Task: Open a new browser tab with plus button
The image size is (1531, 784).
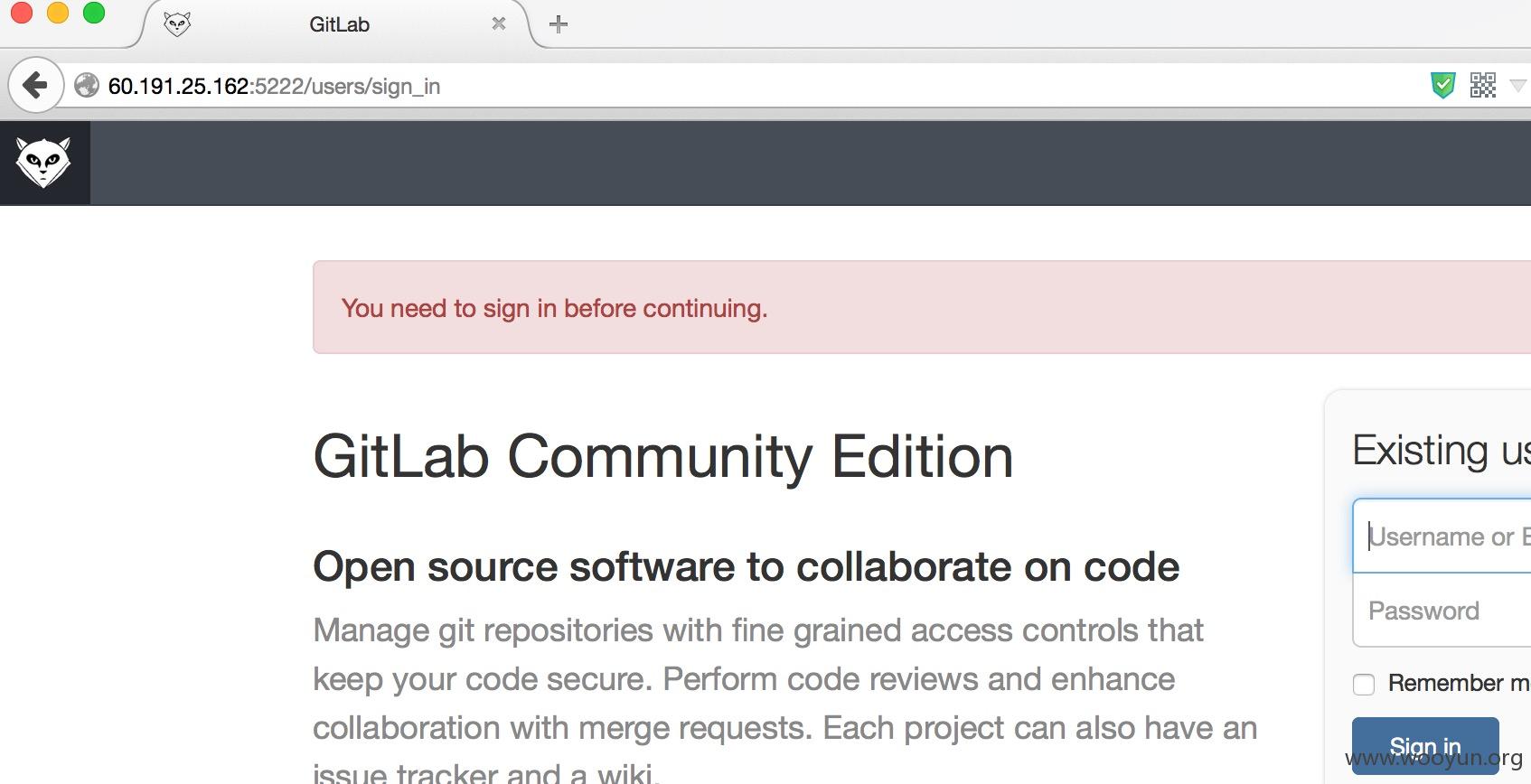Action: pyautogui.click(x=559, y=24)
